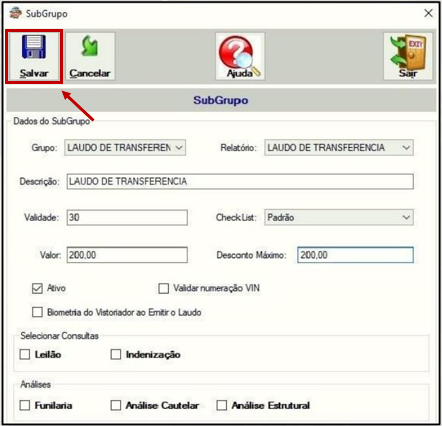
Task: Click into the Descrição text field
Action: tap(240, 182)
